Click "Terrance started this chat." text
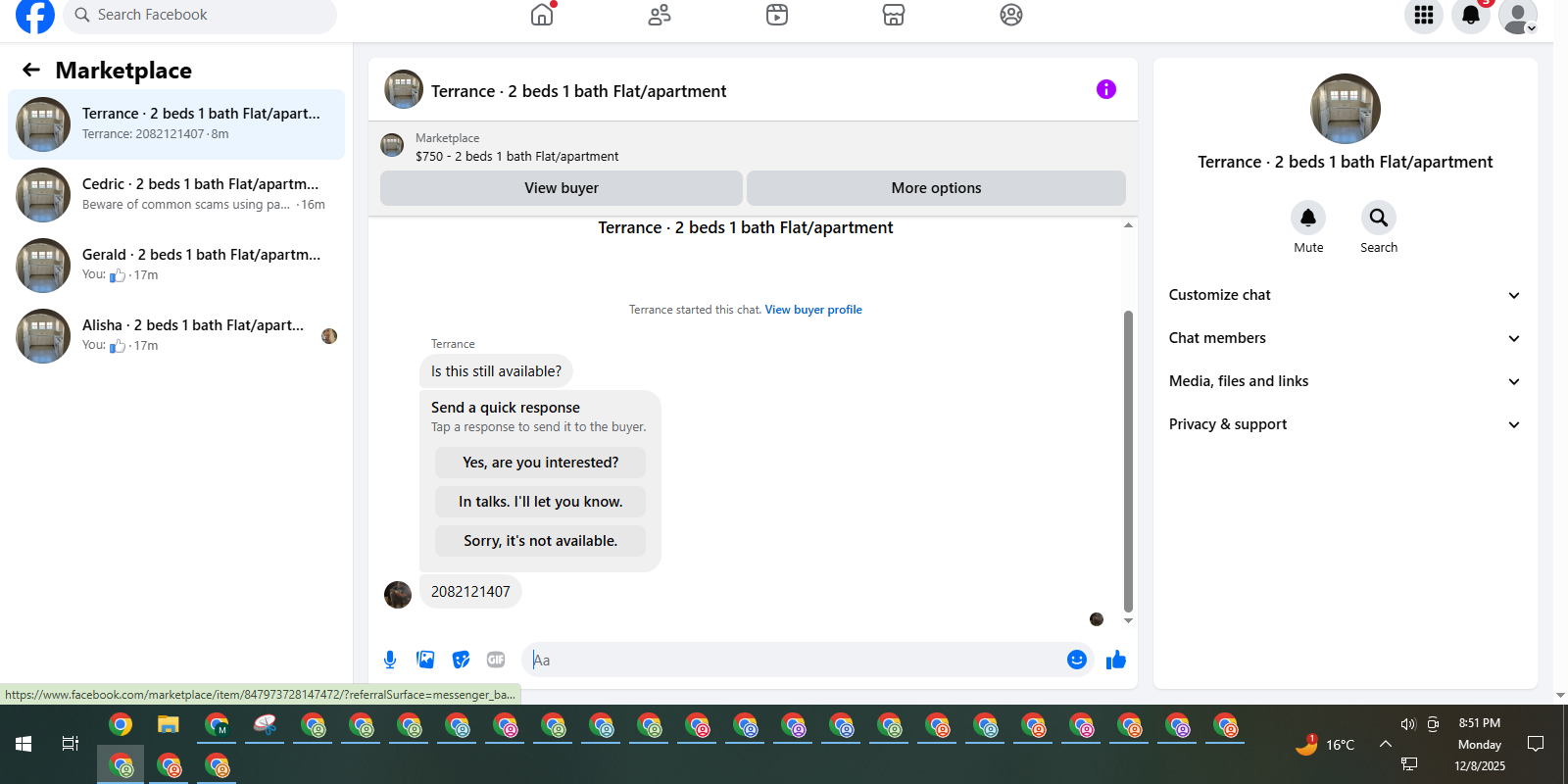This screenshot has height=784, width=1568. click(695, 310)
